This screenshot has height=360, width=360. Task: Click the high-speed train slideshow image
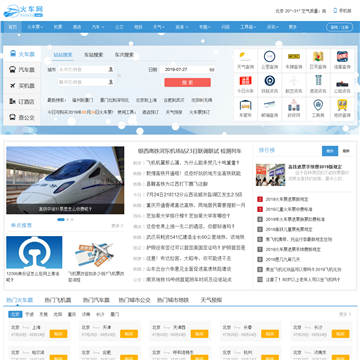[x=65, y=180]
